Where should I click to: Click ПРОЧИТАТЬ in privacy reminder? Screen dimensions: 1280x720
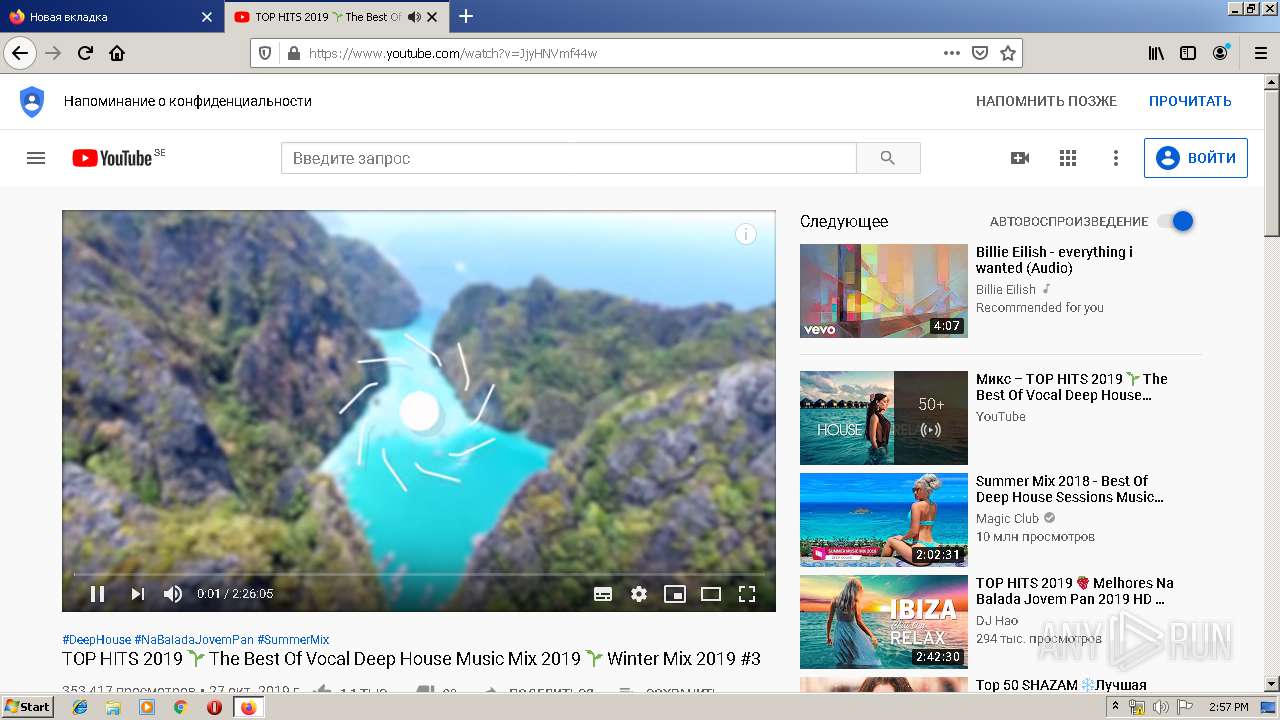point(1190,101)
